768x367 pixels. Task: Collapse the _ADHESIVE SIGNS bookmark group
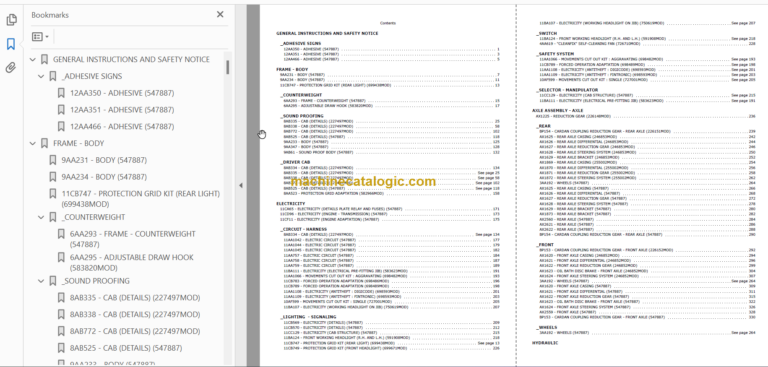41,76
